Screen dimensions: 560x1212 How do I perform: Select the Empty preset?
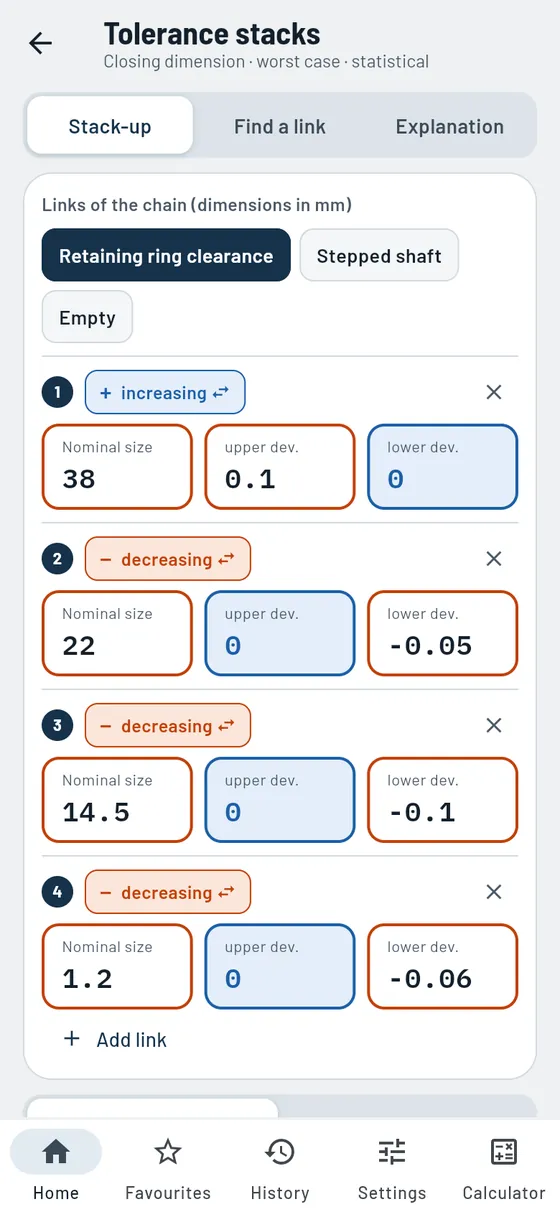87,317
